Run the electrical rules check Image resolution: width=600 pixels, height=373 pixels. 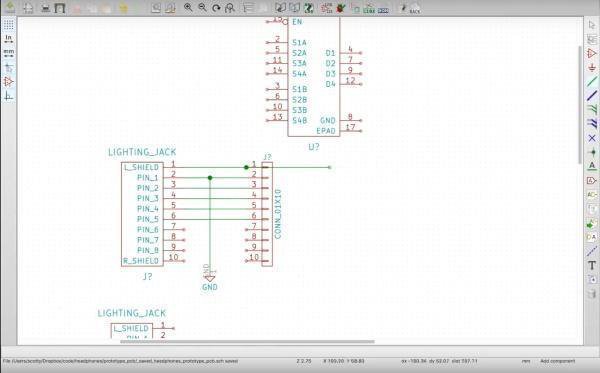click(x=340, y=8)
